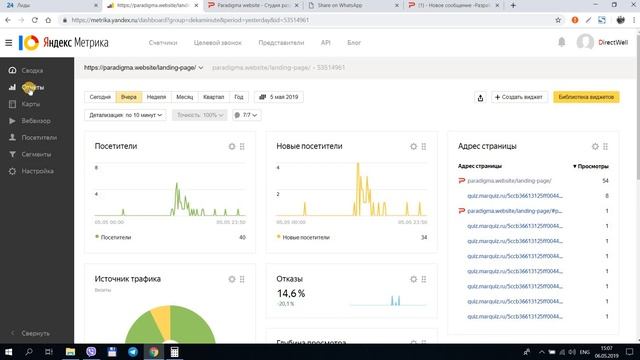Select the Неделя period

point(156,97)
